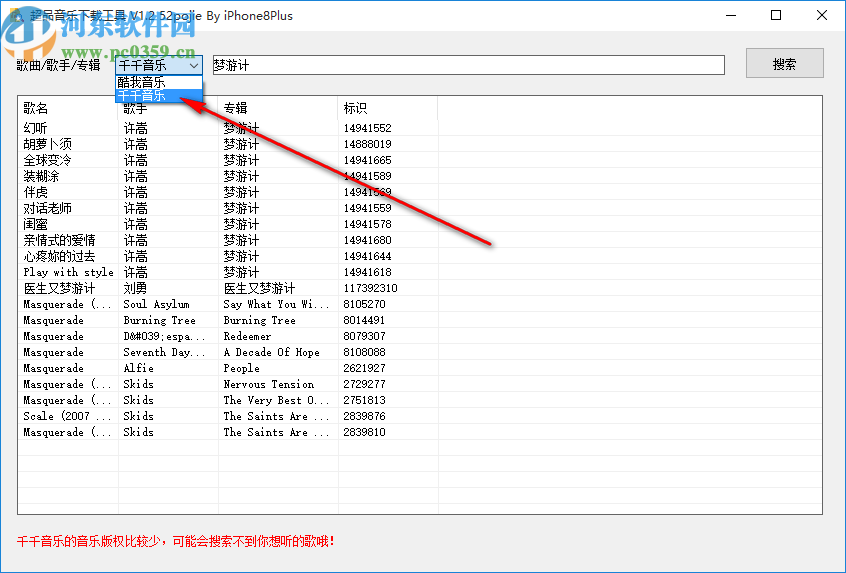Select the song 幻听
Viewport: 846px width, 573px height.
[35, 128]
